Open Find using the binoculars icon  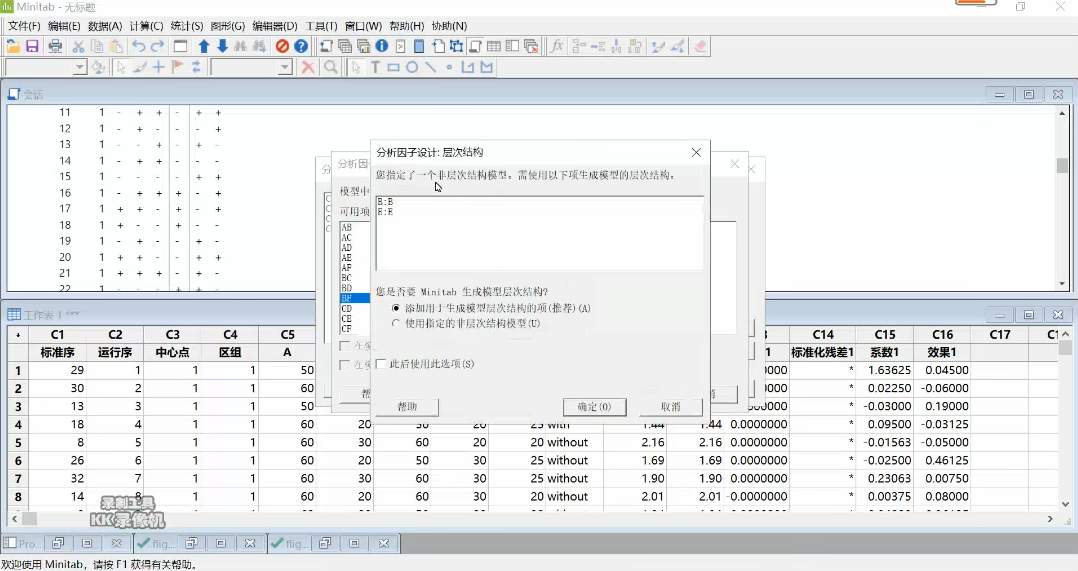point(241,46)
